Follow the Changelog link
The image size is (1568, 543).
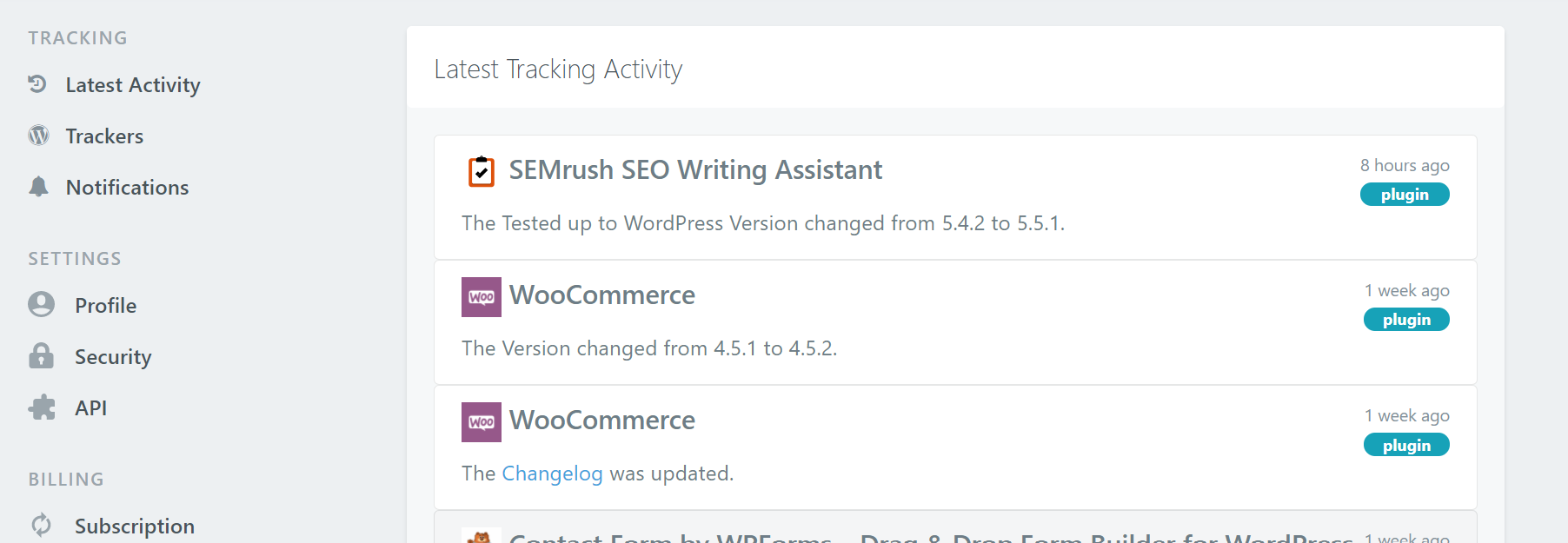click(552, 473)
